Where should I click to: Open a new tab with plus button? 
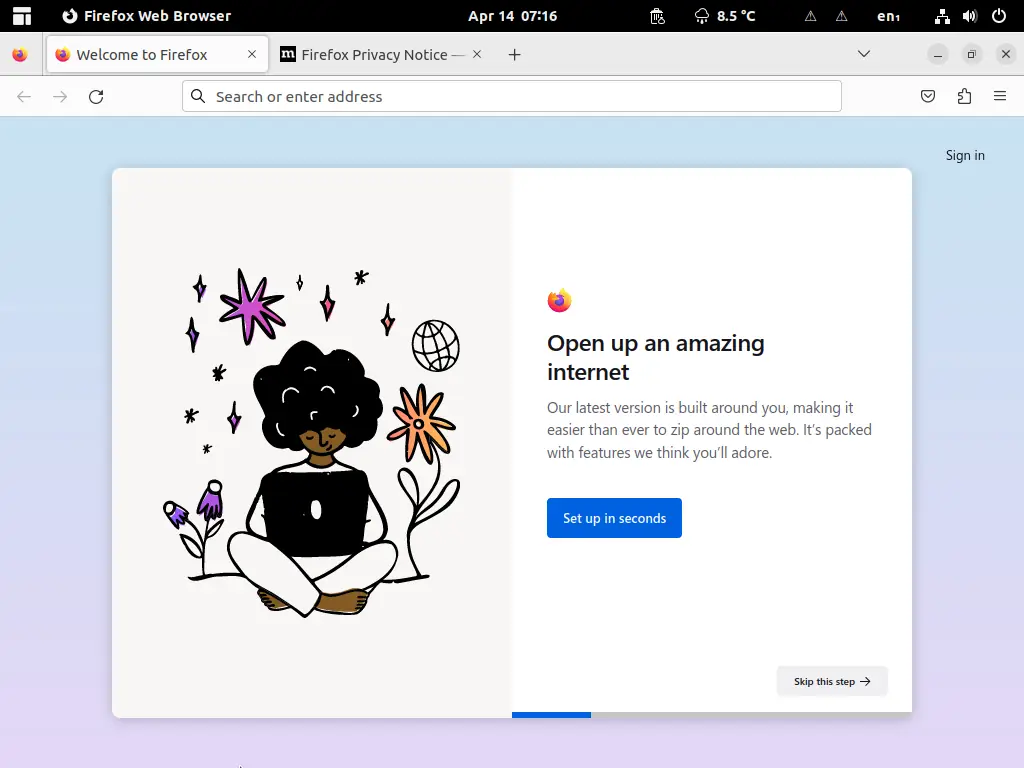pyautogui.click(x=515, y=55)
